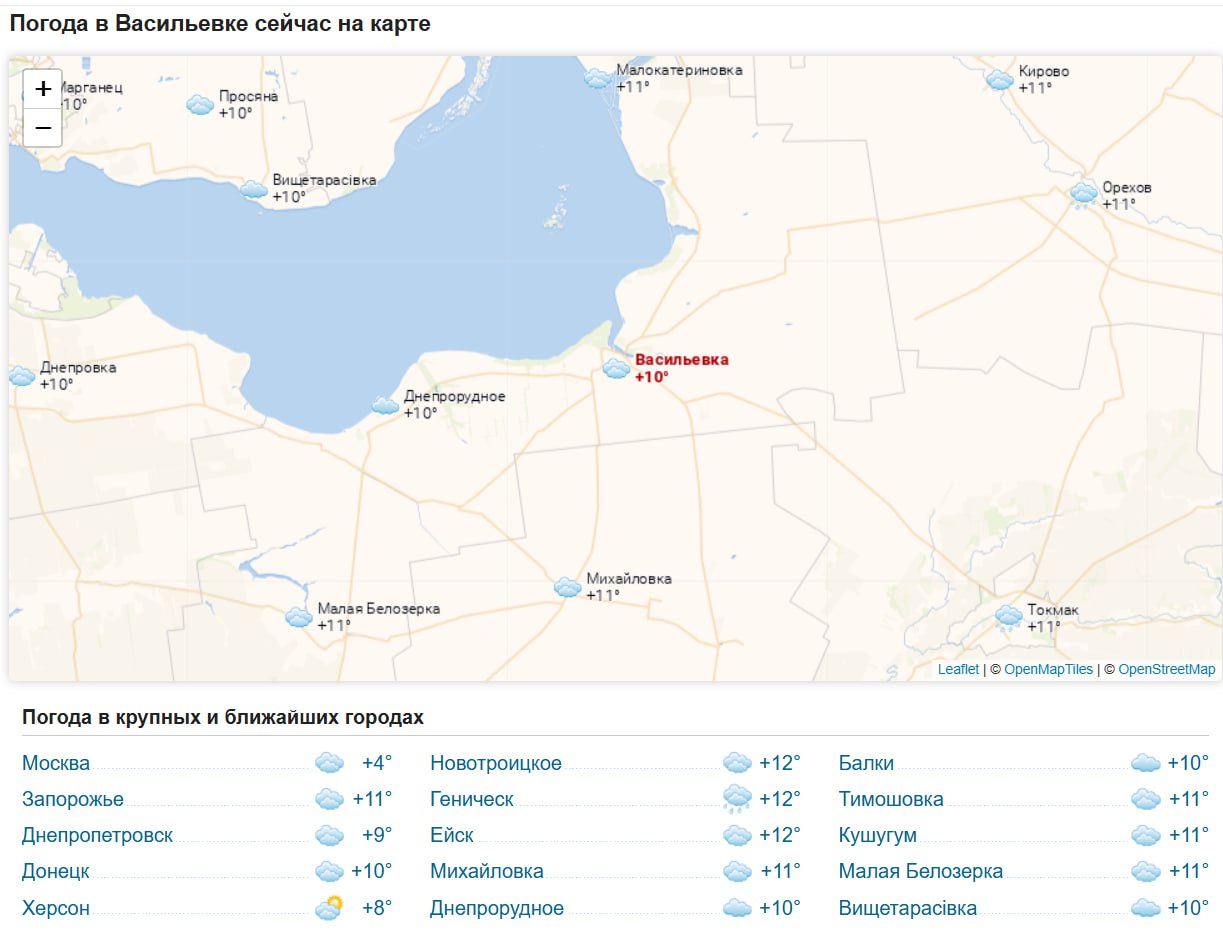Click the rainy icon in Геническ row

[x=737, y=799]
